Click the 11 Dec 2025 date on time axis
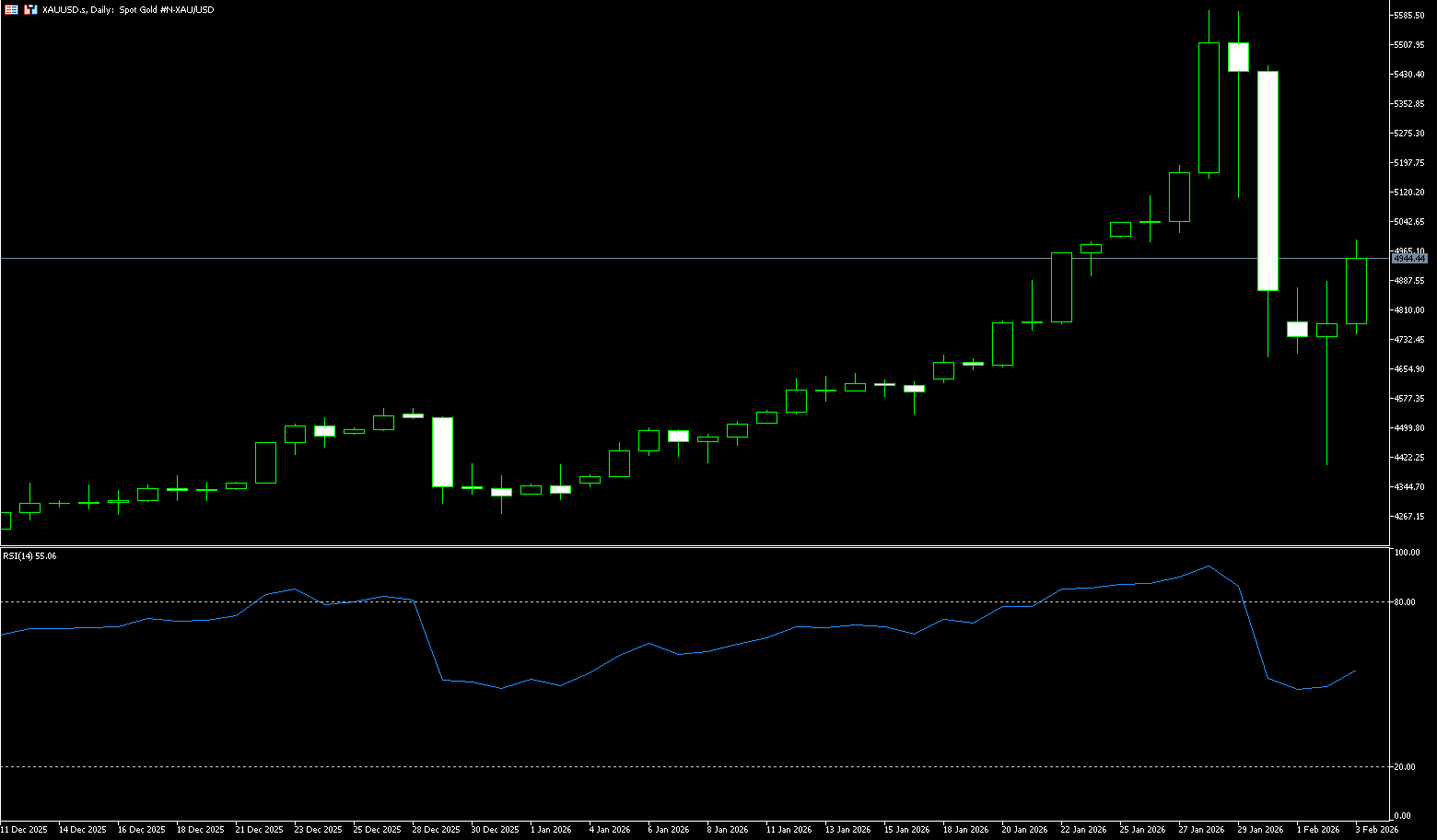The image size is (1437, 840). click(24, 830)
